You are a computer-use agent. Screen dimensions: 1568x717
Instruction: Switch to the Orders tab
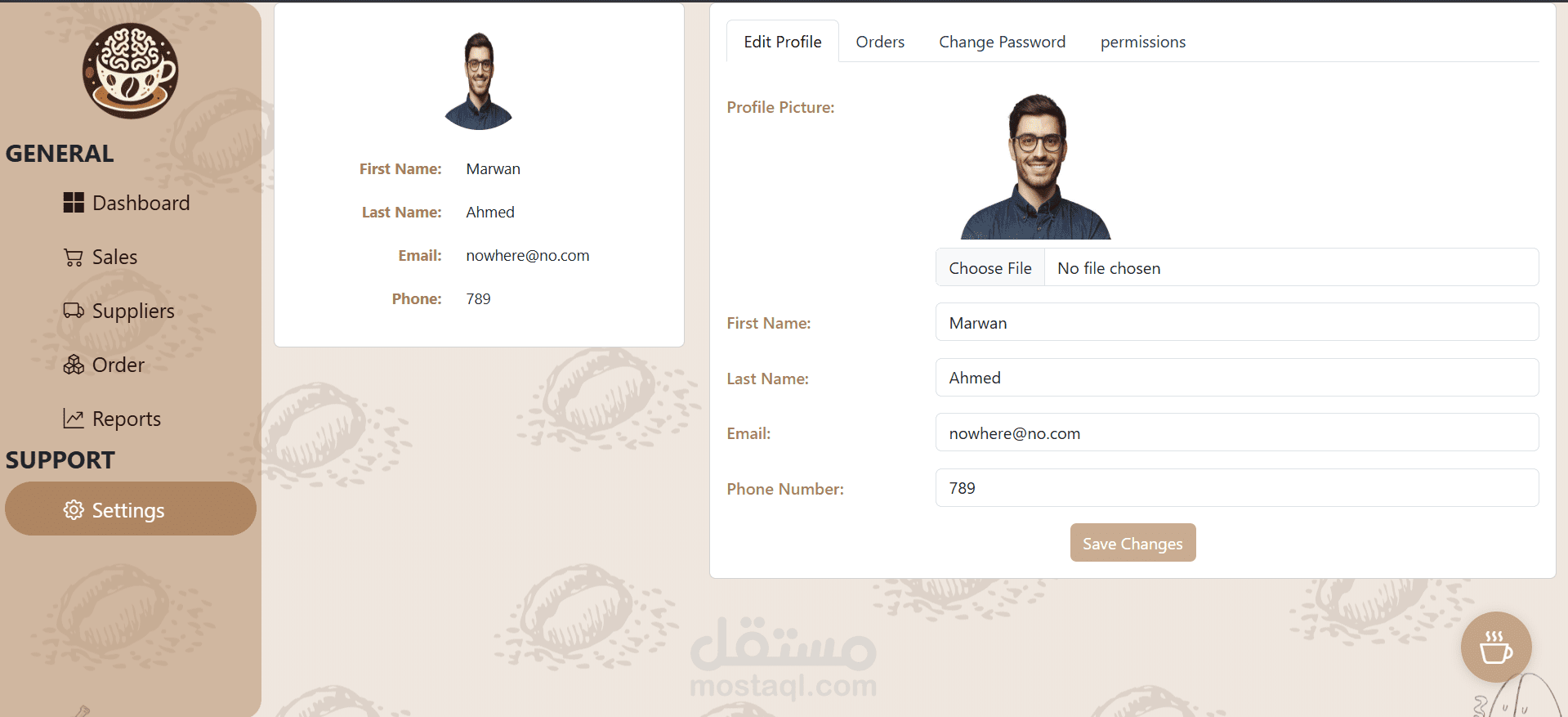coord(880,42)
